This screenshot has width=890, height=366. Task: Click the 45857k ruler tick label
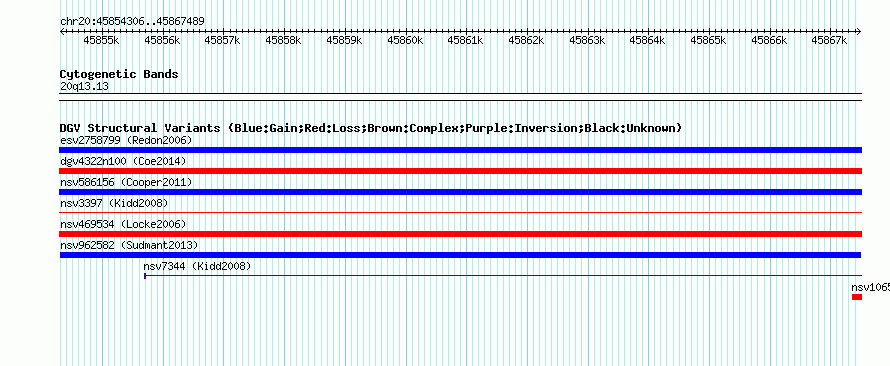click(x=222, y=40)
